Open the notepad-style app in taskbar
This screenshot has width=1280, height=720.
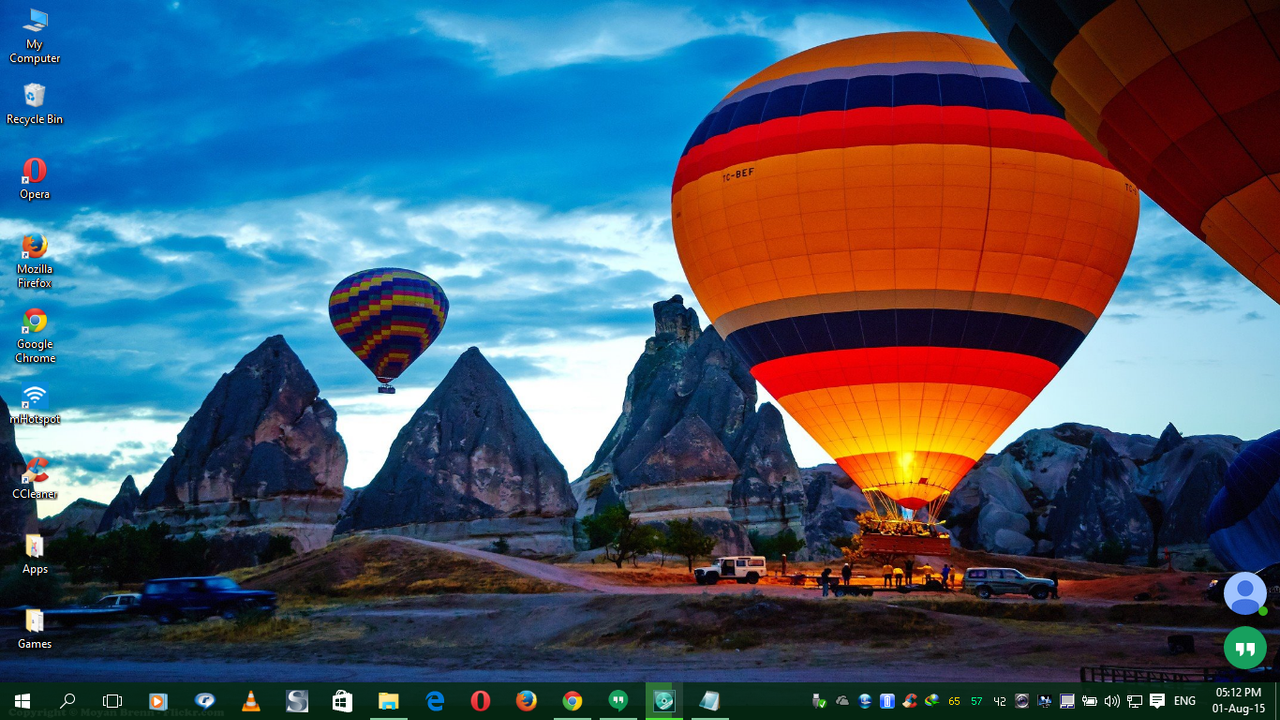point(710,701)
